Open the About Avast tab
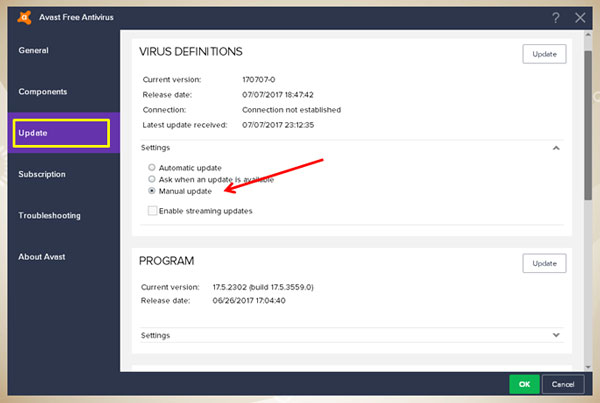The height and width of the screenshot is (403, 600). [x=64, y=257]
